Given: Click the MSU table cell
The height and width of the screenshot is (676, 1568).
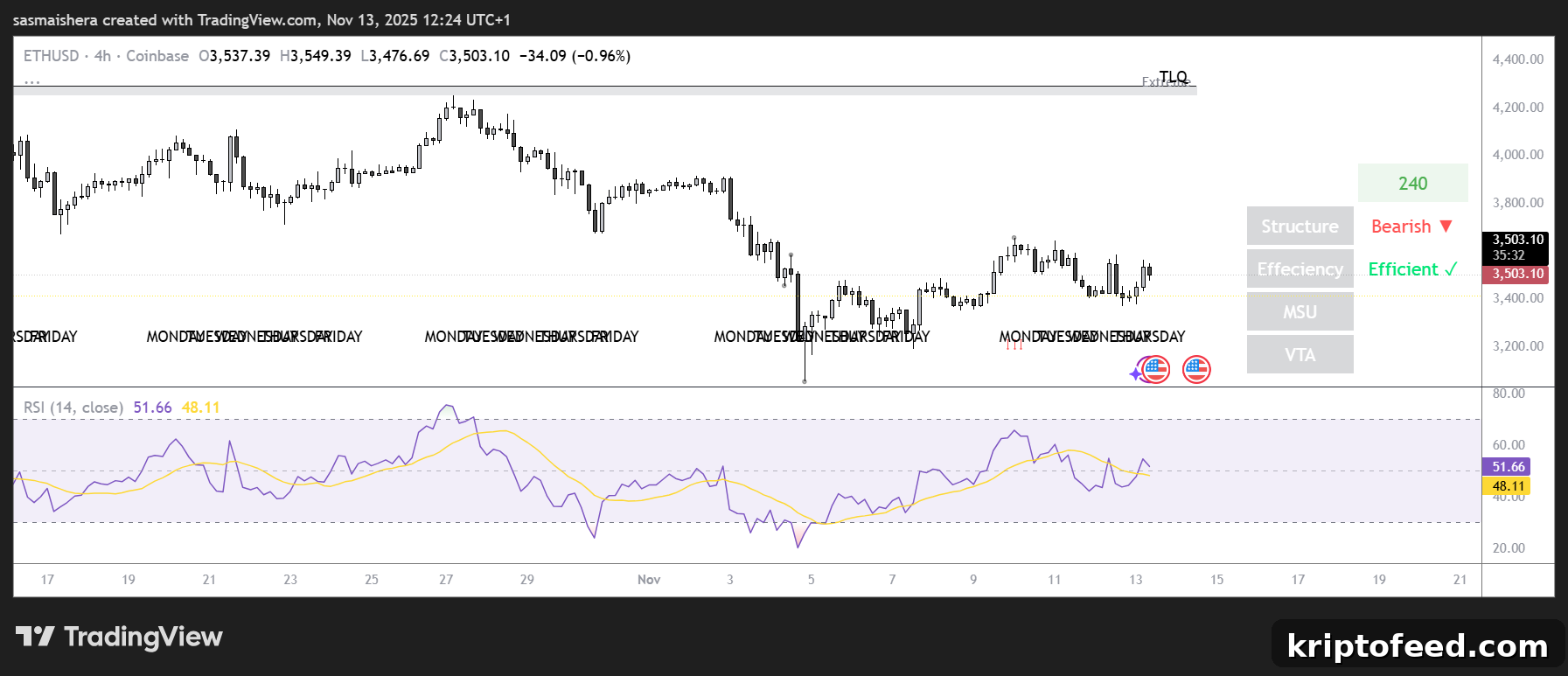Looking at the screenshot, I should [x=1300, y=312].
